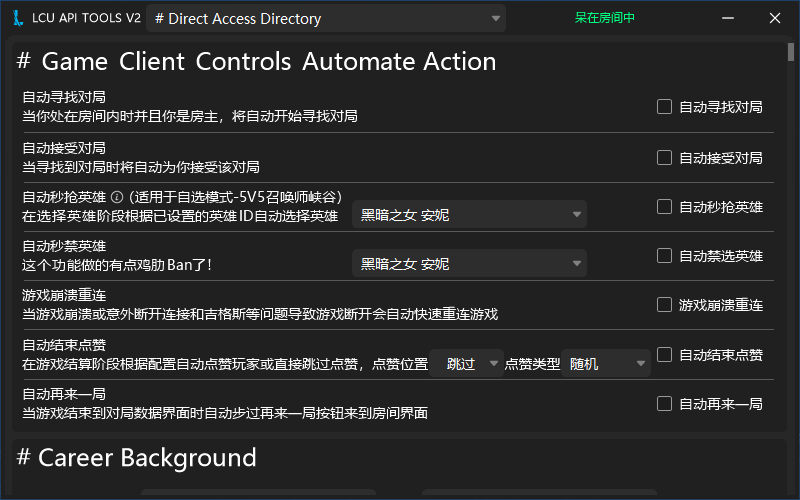Expand the auto-ban champion dropdown
800x500 pixels.
[469, 264]
